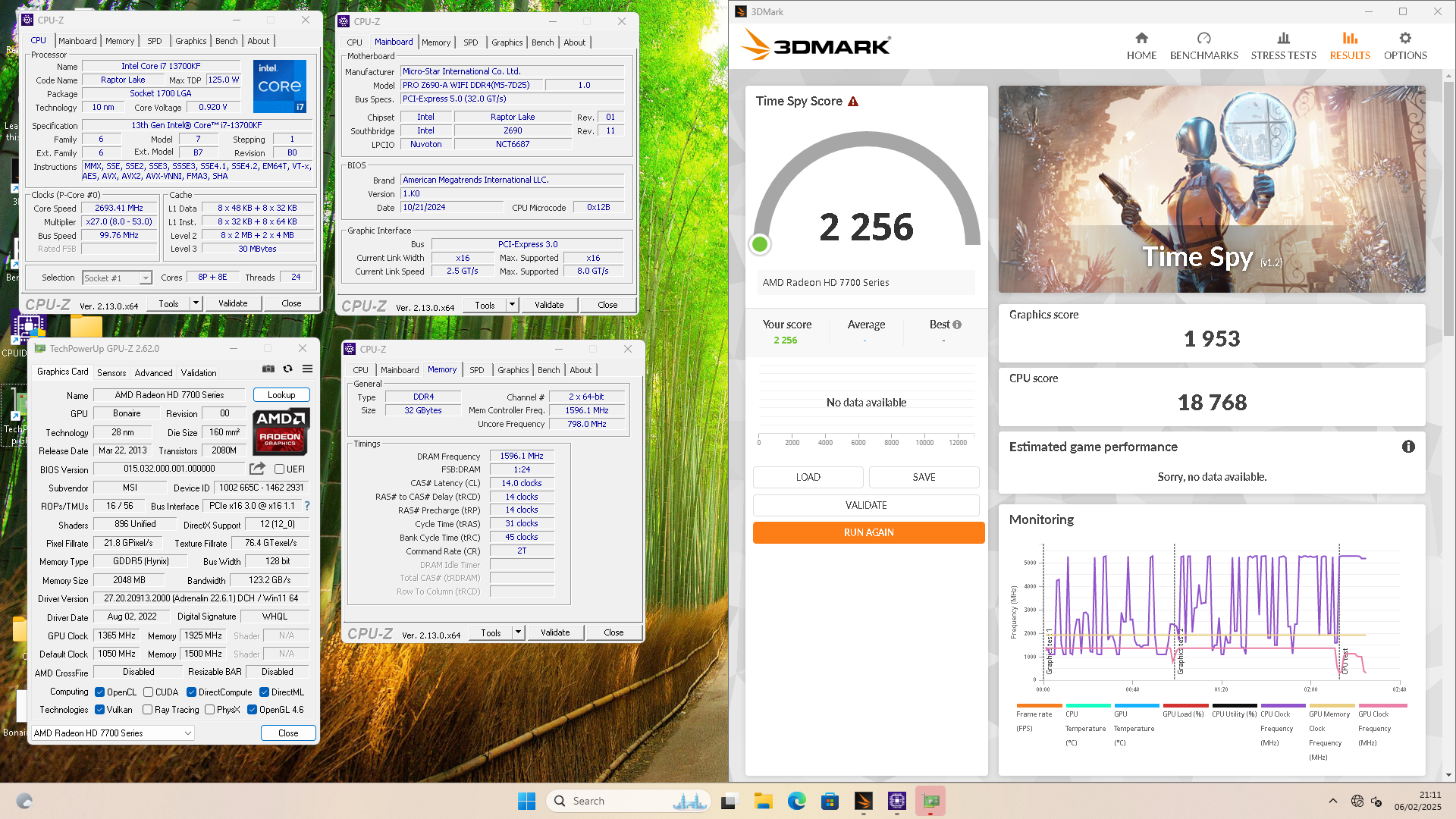
Task: Open 3DMark OPTIONS gear
Action: (x=1405, y=46)
